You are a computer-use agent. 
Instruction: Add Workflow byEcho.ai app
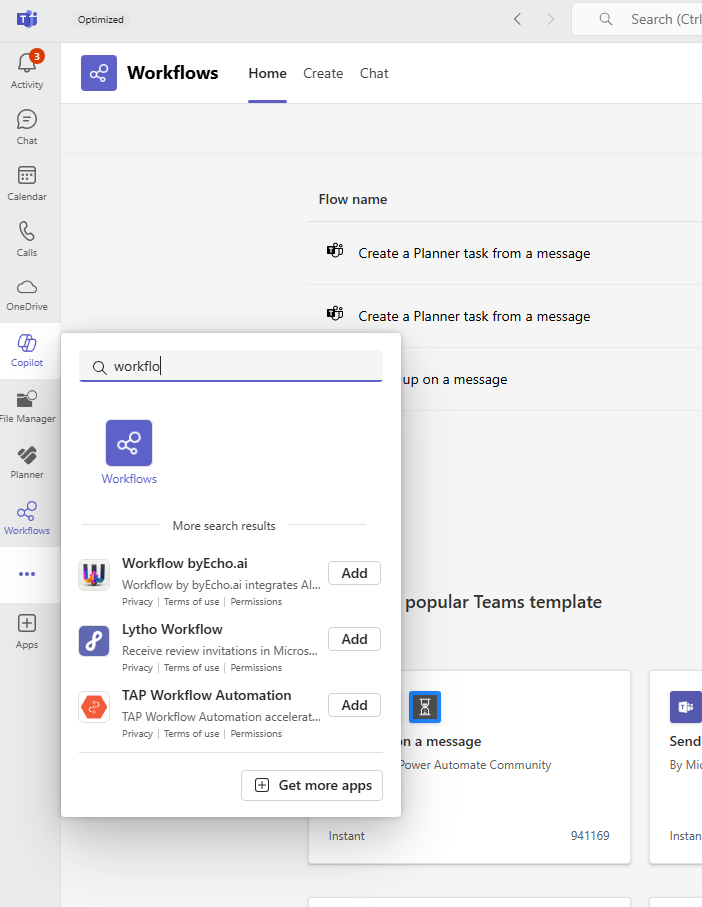pyautogui.click(x=354, y=573)
